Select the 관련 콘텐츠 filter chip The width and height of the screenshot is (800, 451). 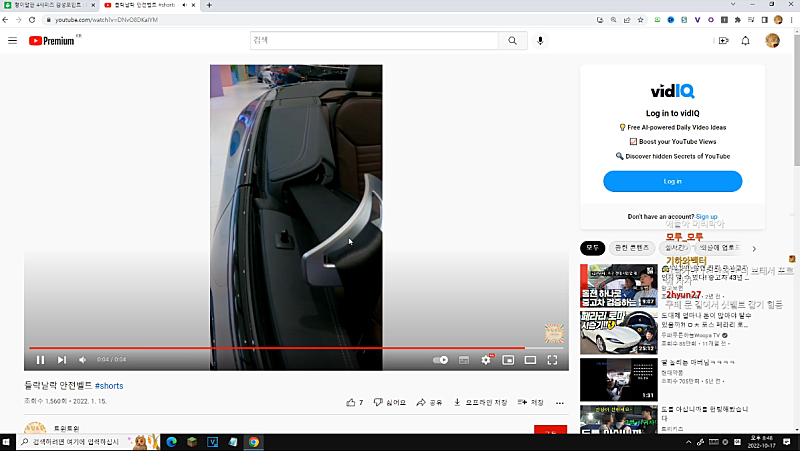pyautogui.click(x=632, y=248)
